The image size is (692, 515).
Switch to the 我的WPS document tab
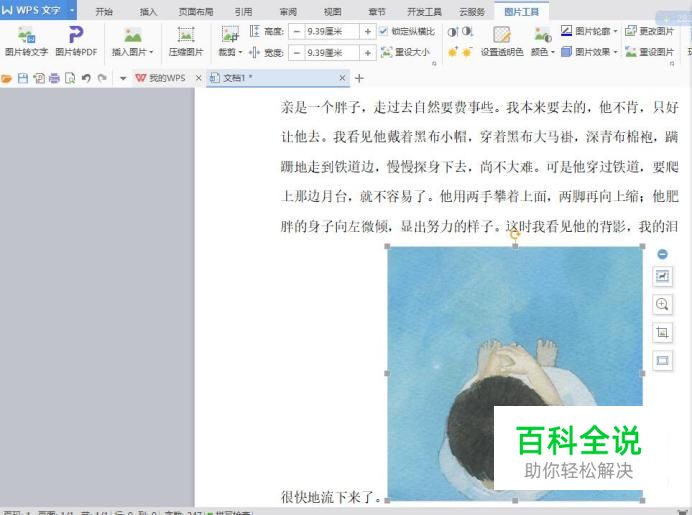point(161,78)
